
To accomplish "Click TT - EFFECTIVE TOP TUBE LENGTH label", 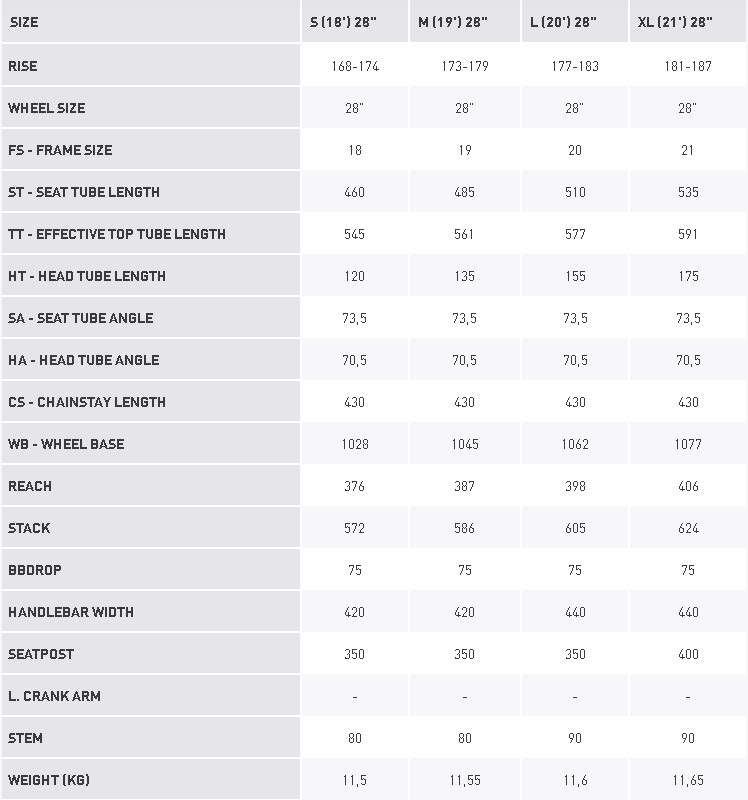I will [x=117, y=234].
